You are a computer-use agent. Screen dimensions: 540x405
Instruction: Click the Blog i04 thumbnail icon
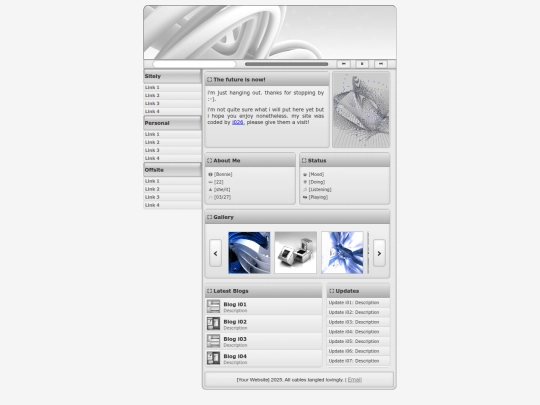pyautogui.click(x=213, y=358)
